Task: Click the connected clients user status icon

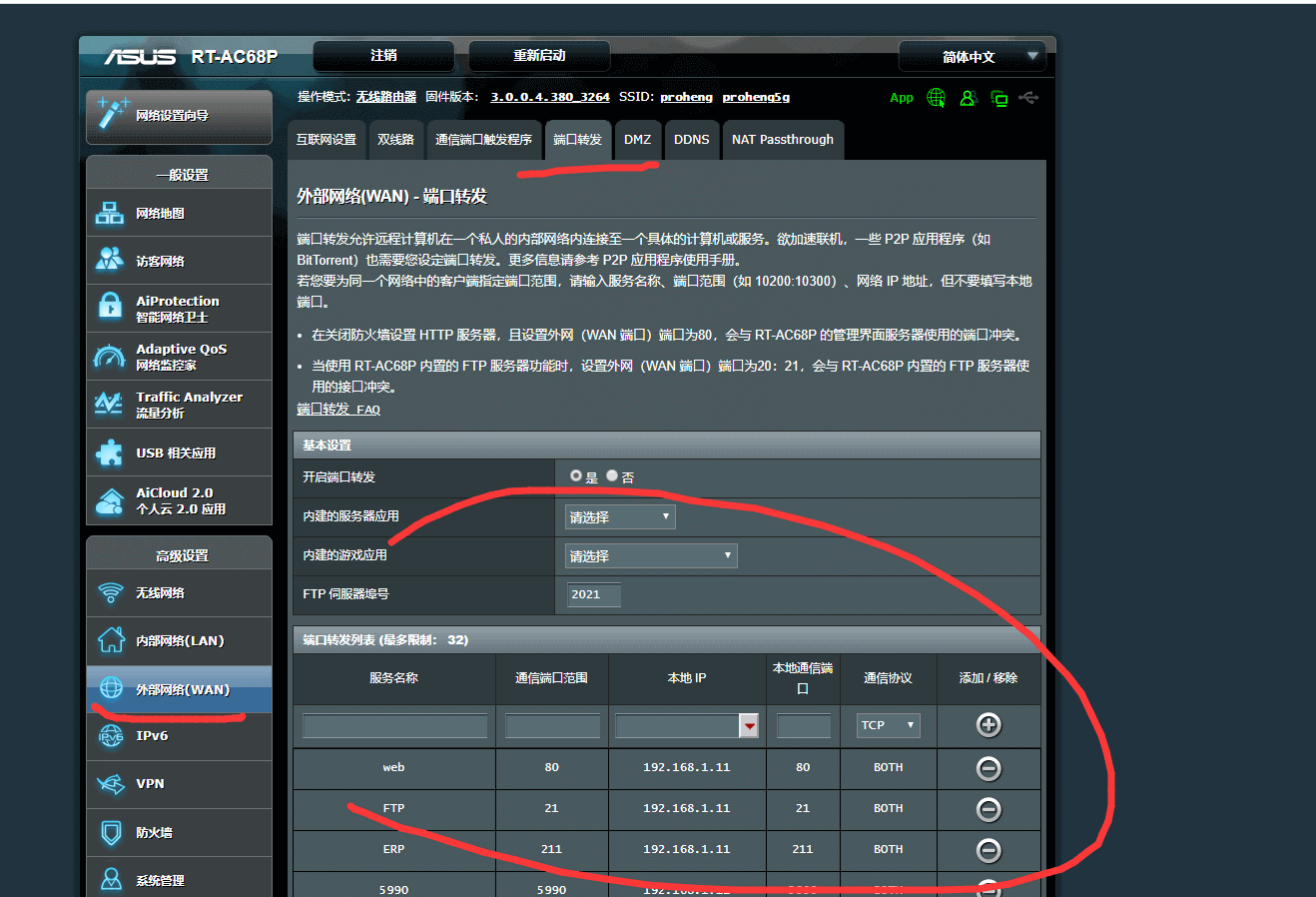Action: click(x=967, y=98)
